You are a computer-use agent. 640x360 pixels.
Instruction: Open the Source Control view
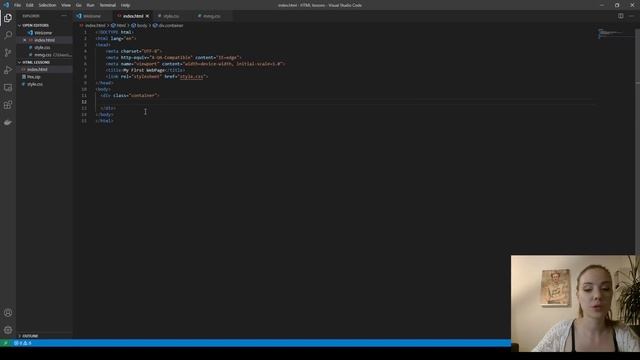coord(8,53)
